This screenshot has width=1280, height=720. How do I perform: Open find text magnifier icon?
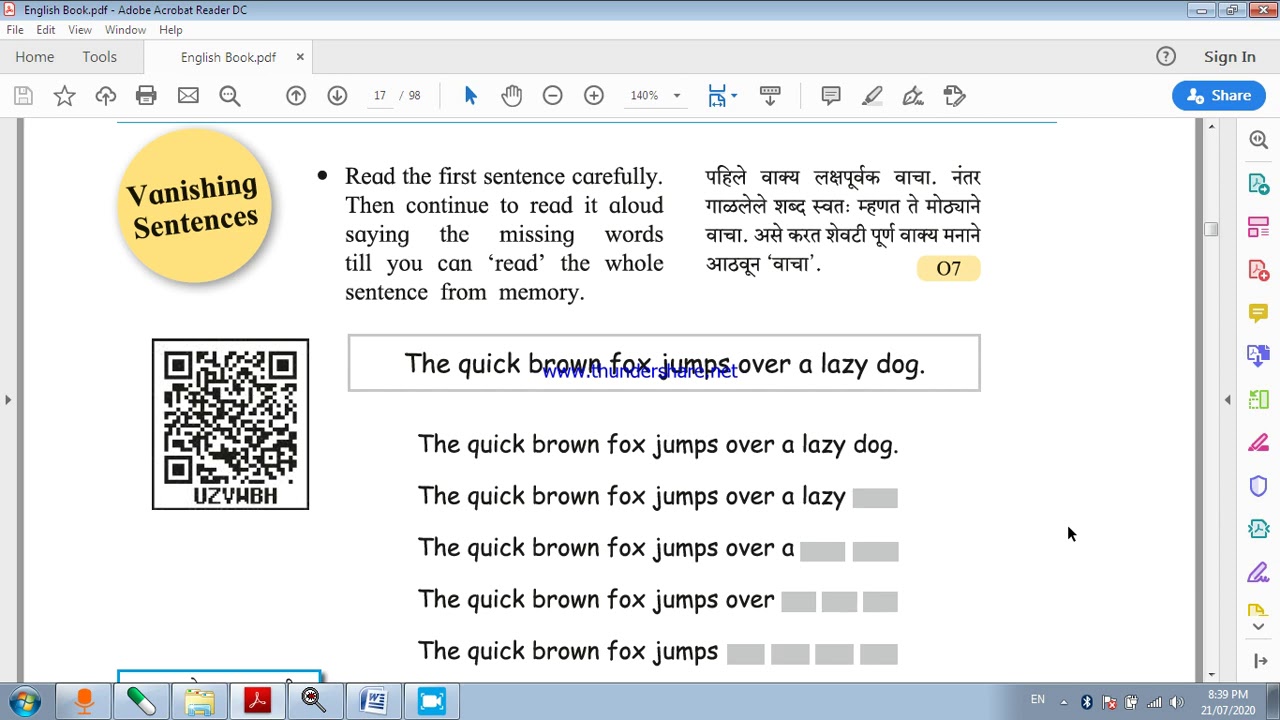(x=230, y=96)
